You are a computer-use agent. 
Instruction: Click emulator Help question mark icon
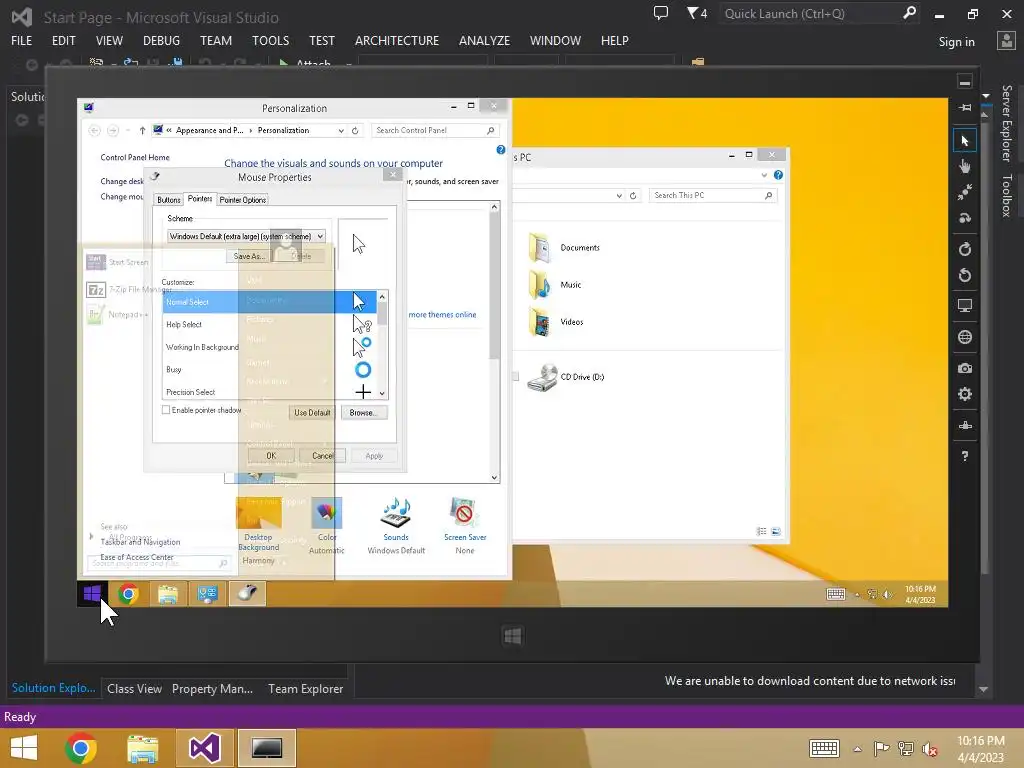pos(965,456)
